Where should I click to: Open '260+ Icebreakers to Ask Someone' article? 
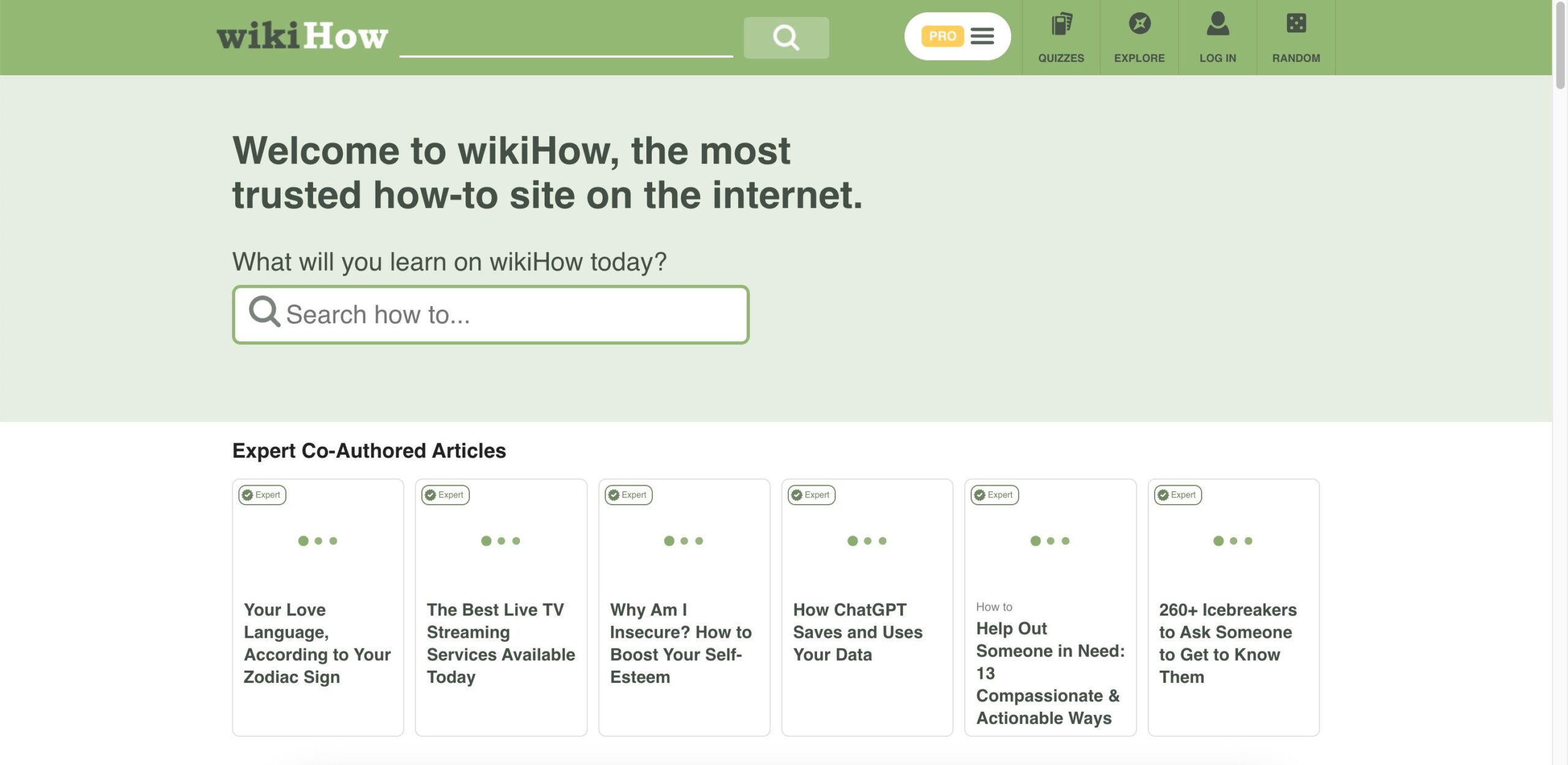pyautogui.click(x=1227, y=643)
